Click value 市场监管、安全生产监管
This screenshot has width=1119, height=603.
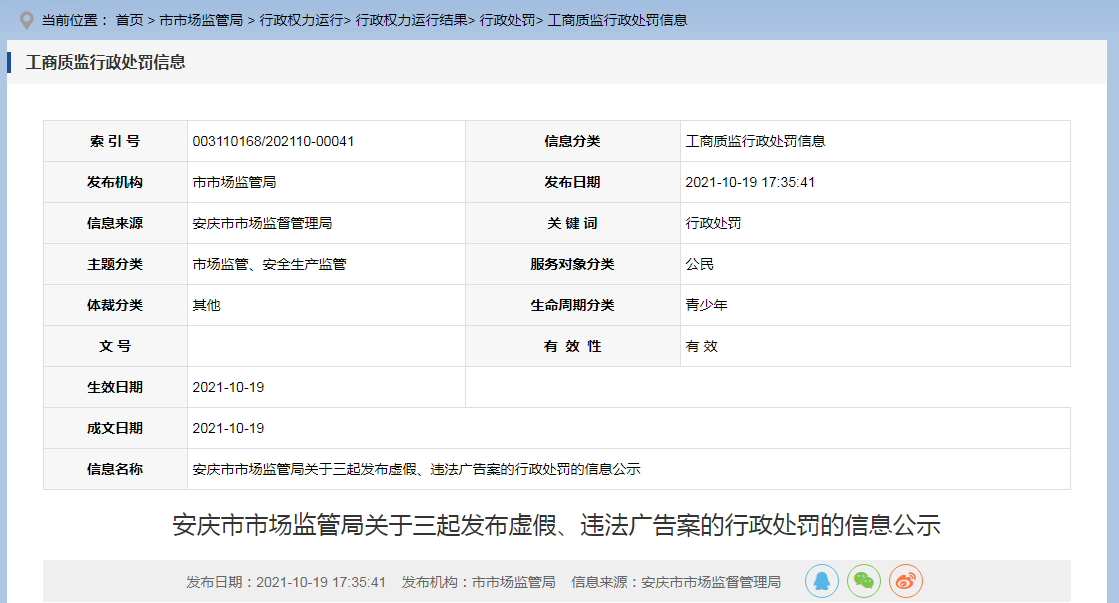tap(269, 264)
